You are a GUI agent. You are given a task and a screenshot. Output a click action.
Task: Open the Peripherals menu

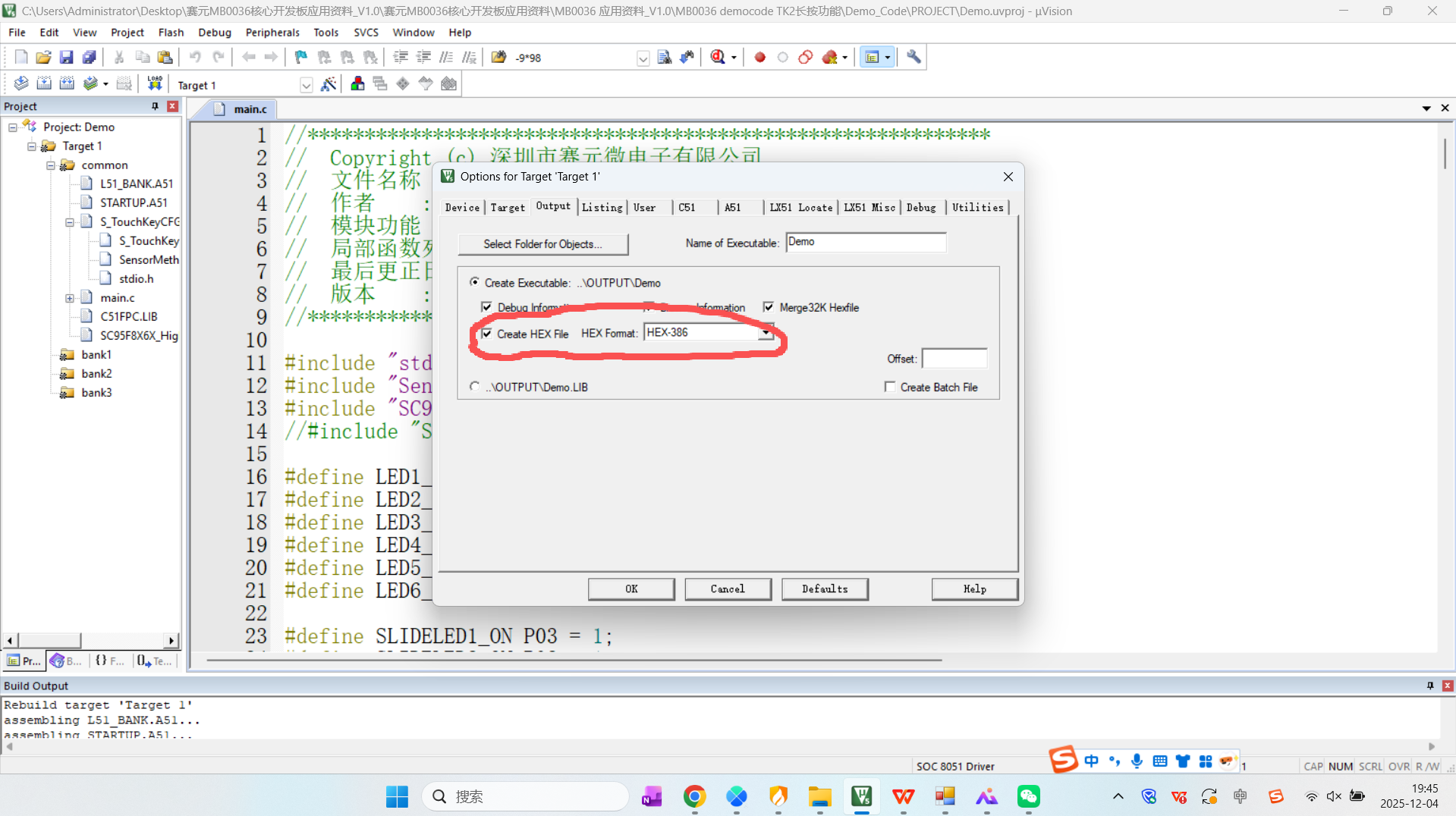pyautogui.click(x=272, y=33)
